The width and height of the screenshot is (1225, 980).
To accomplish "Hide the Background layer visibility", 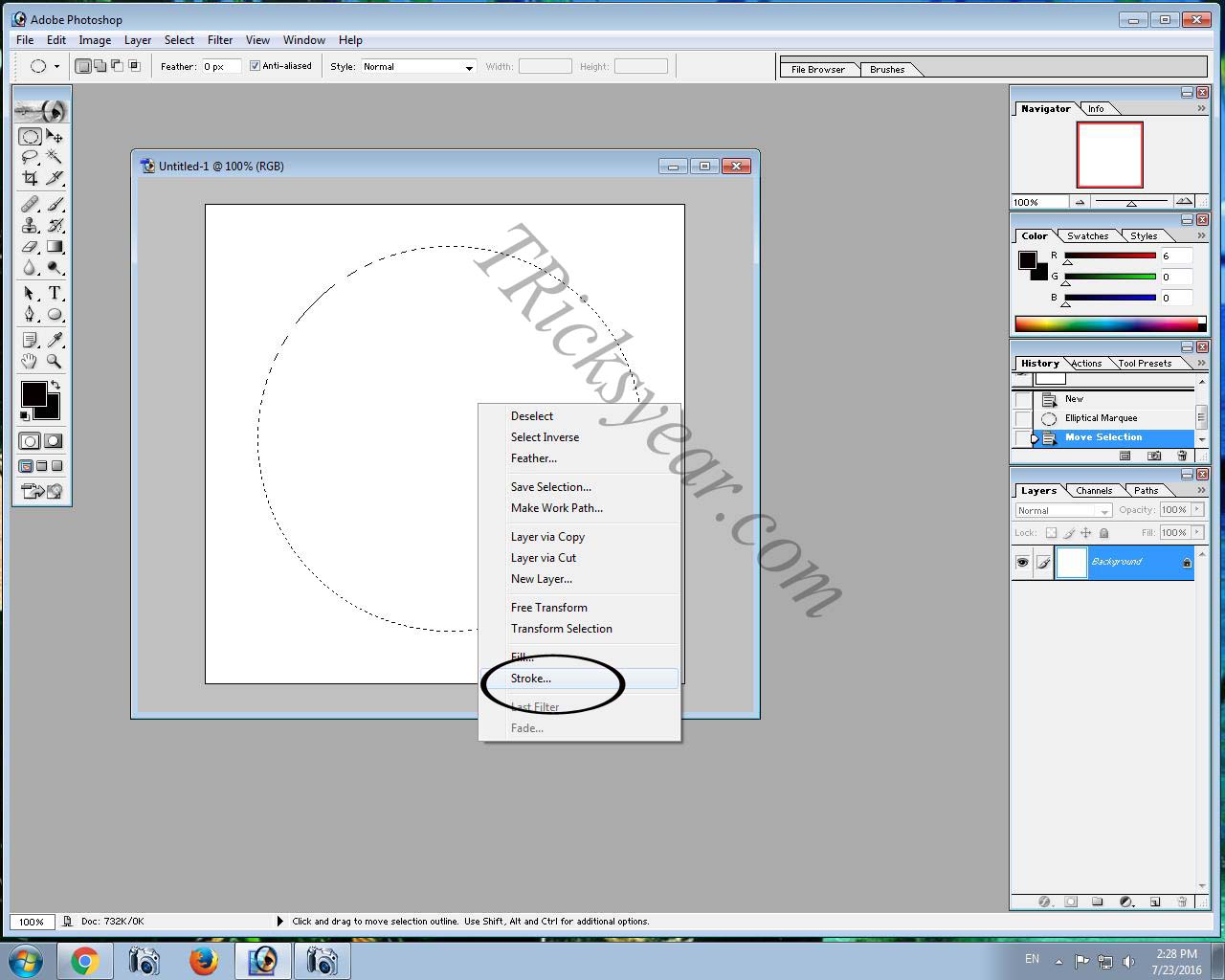I will tap(1023, 563).
